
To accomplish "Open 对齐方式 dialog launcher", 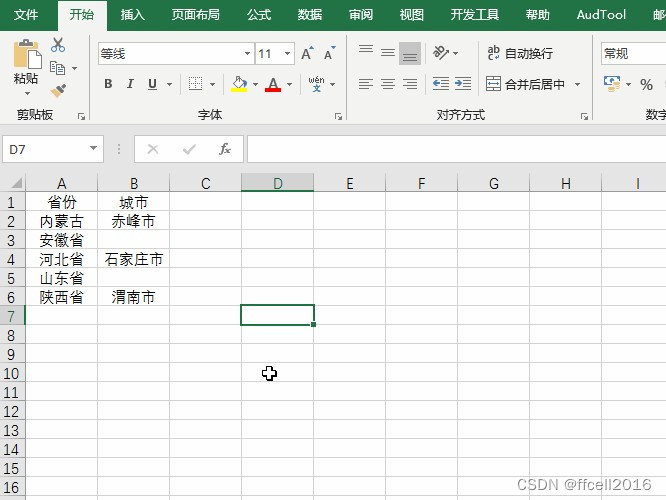I will pyautogui.click(x=584, y=116).
